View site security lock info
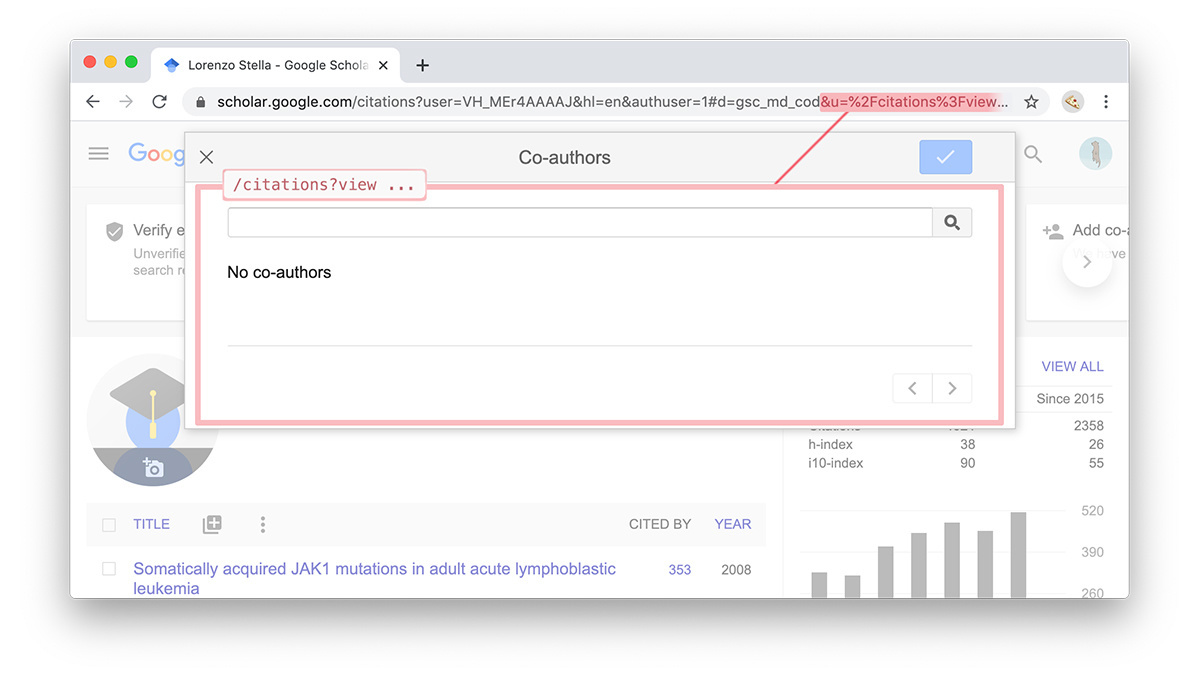The image size is (1200, 675). coord(201,102)
